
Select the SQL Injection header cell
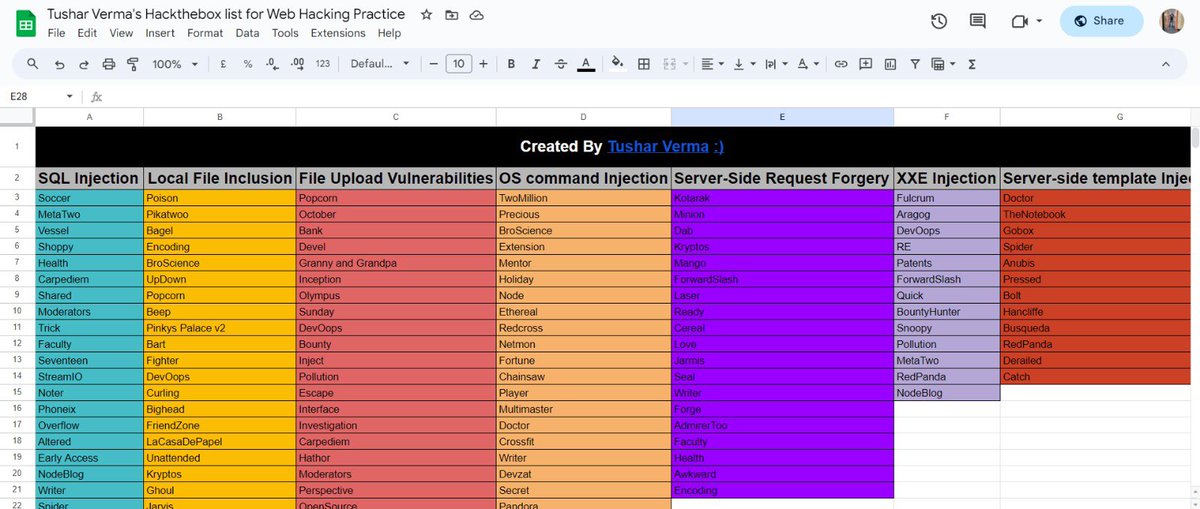pos(89,178)
